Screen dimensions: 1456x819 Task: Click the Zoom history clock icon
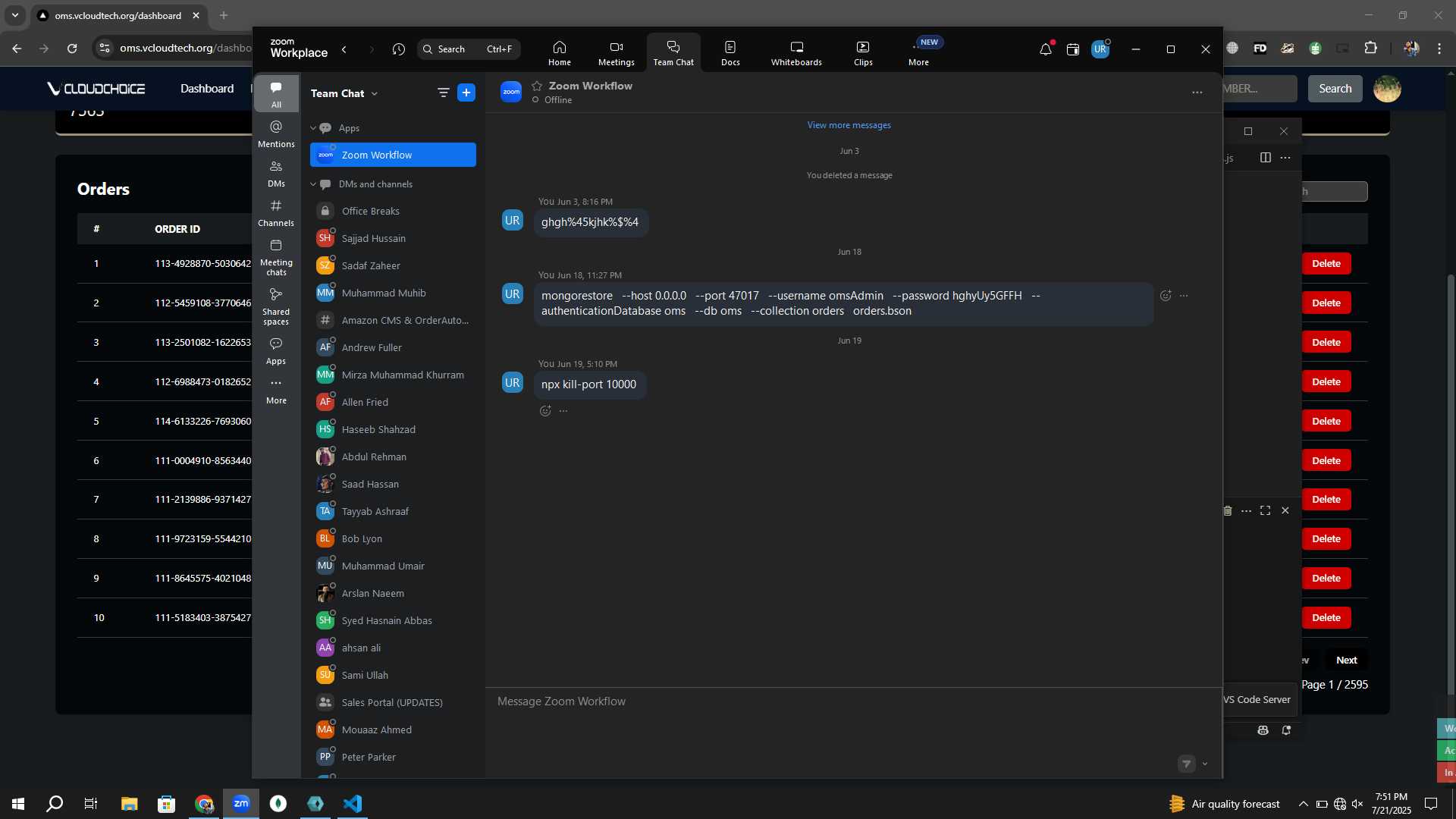coord(399,49)
